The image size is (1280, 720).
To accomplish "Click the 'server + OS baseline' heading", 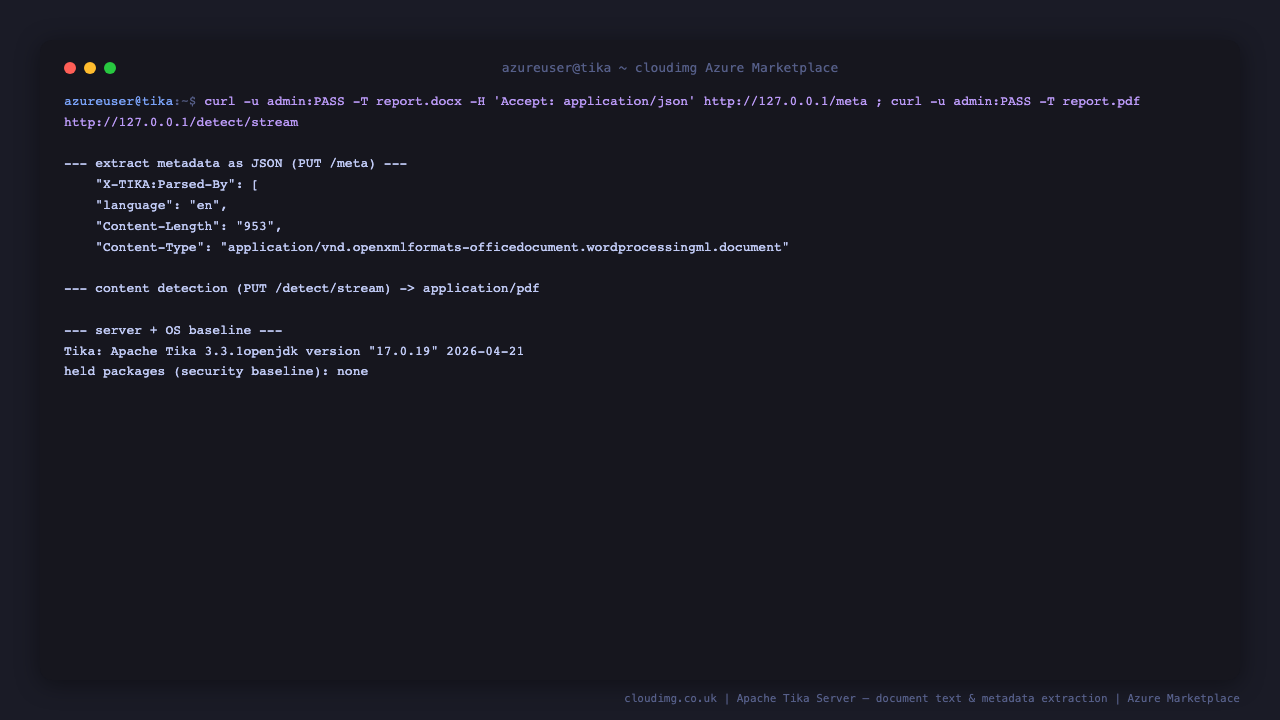I will click(x=173, y=330).
